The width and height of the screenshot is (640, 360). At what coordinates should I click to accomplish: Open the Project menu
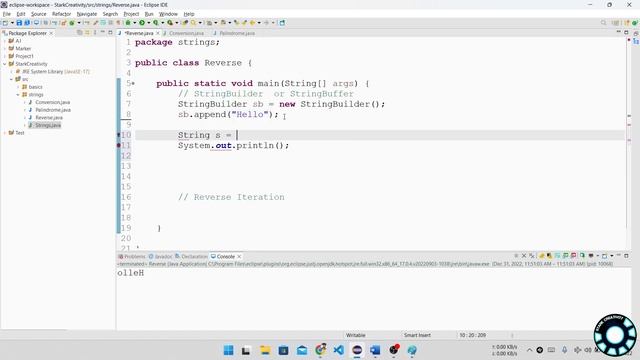[x=131, y=14]
